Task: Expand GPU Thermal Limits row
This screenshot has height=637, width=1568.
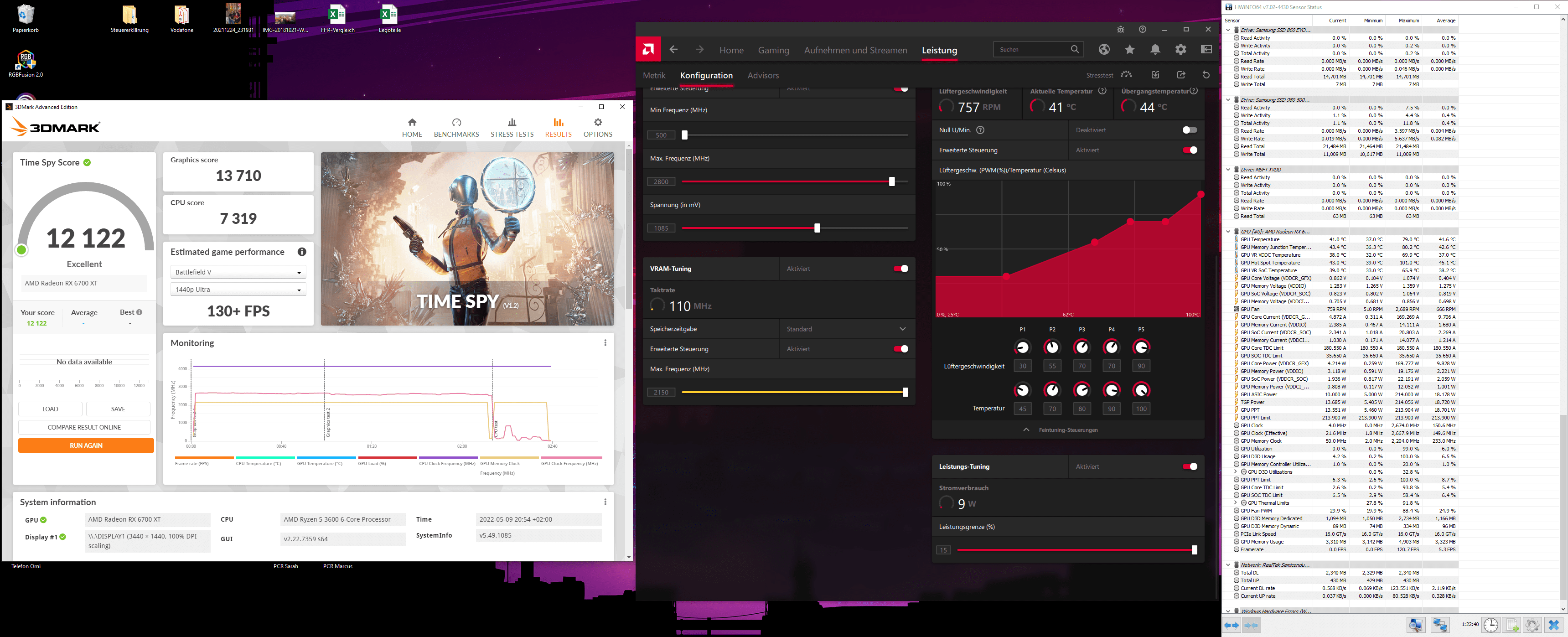Action: click(x=1236, y=503)
